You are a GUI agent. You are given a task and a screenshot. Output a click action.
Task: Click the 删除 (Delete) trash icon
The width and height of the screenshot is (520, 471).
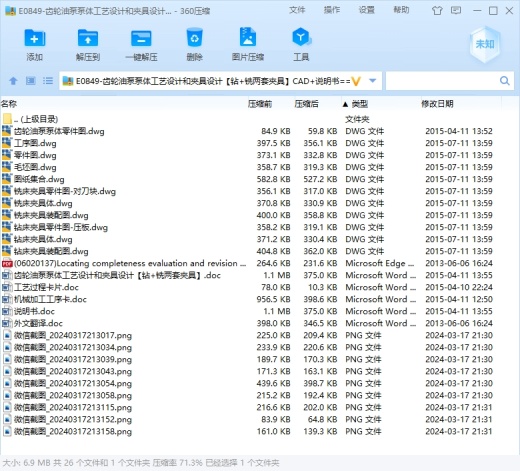(194, 38)
